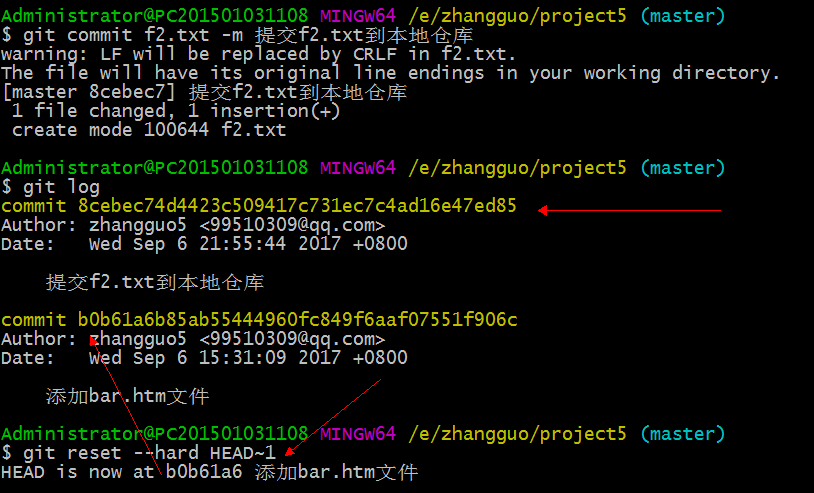Select the commit hash starting with b0b61a6b

point(297,320)
